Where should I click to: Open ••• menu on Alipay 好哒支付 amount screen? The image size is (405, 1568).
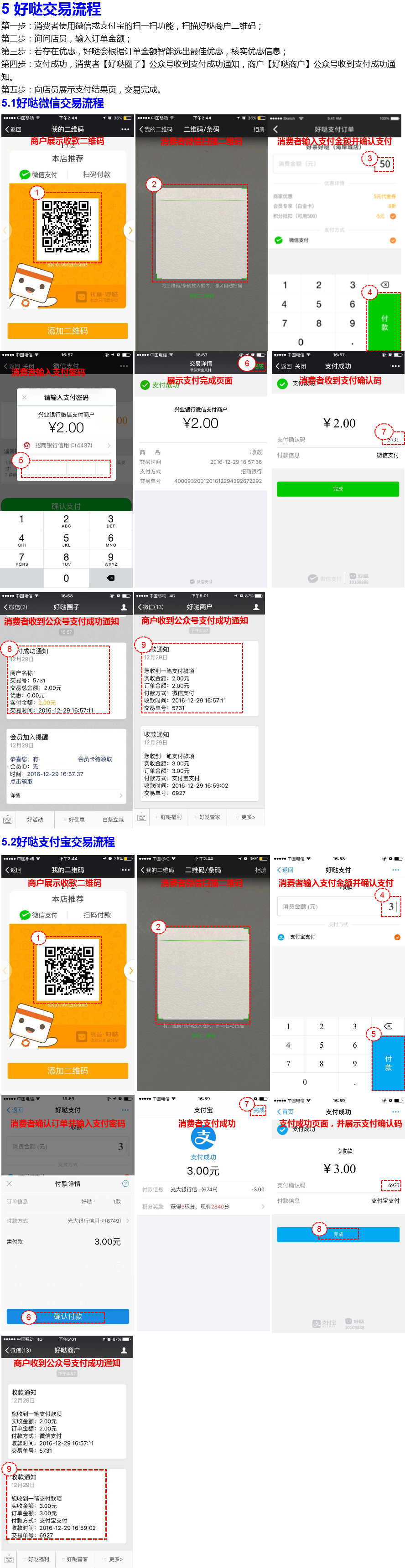[x=396, y=870]
